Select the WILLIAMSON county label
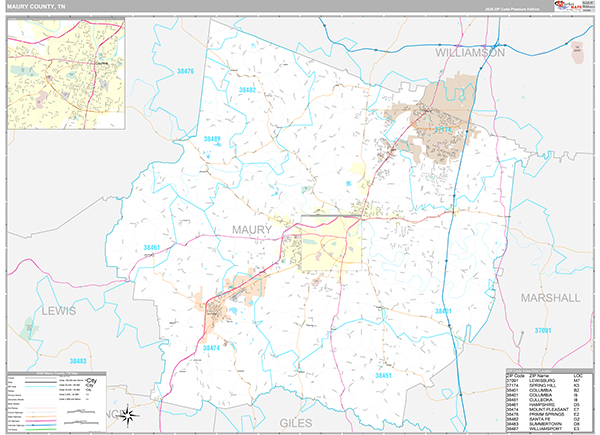The image size is (600, 435). [x=470, y=53]
